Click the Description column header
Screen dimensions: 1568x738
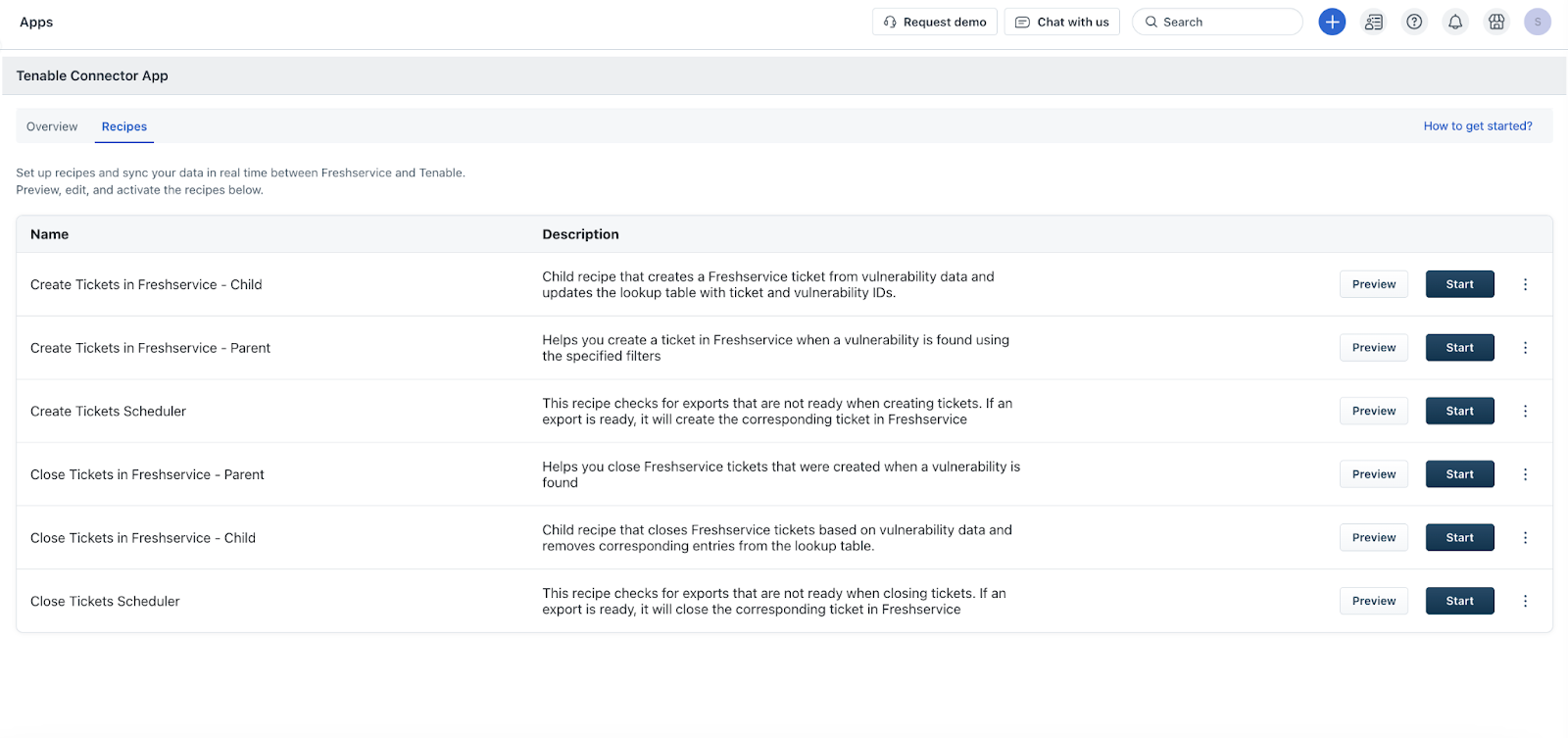pos(580,234)
